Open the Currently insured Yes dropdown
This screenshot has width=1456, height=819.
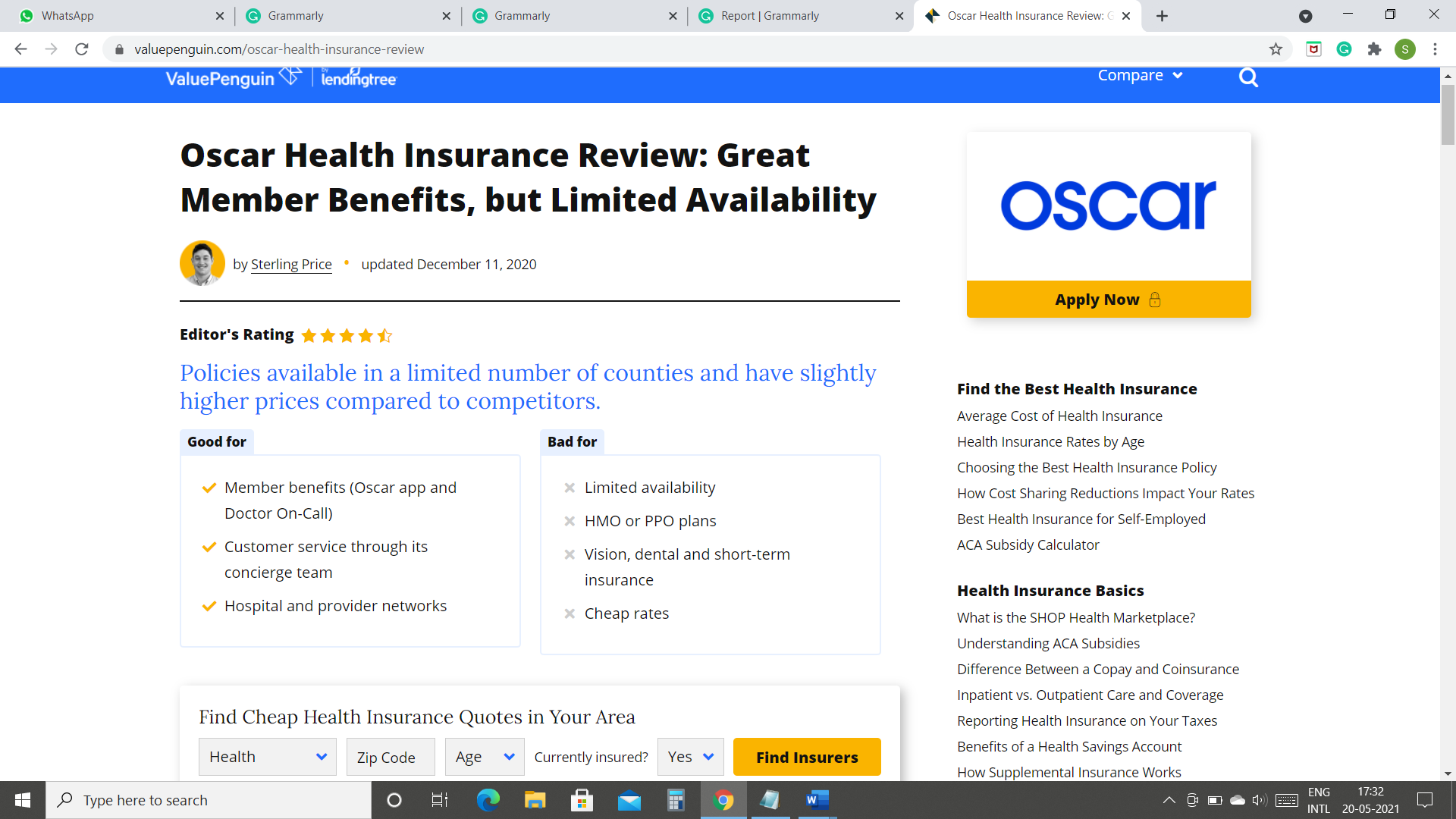coord(690,757)
